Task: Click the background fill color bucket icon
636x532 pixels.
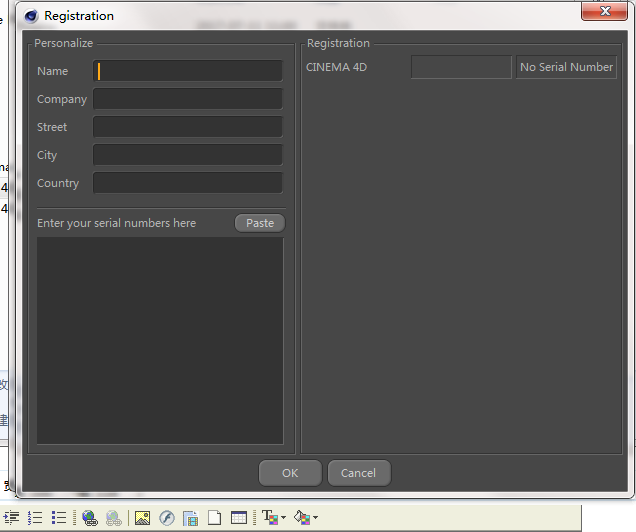Action: 302,517
